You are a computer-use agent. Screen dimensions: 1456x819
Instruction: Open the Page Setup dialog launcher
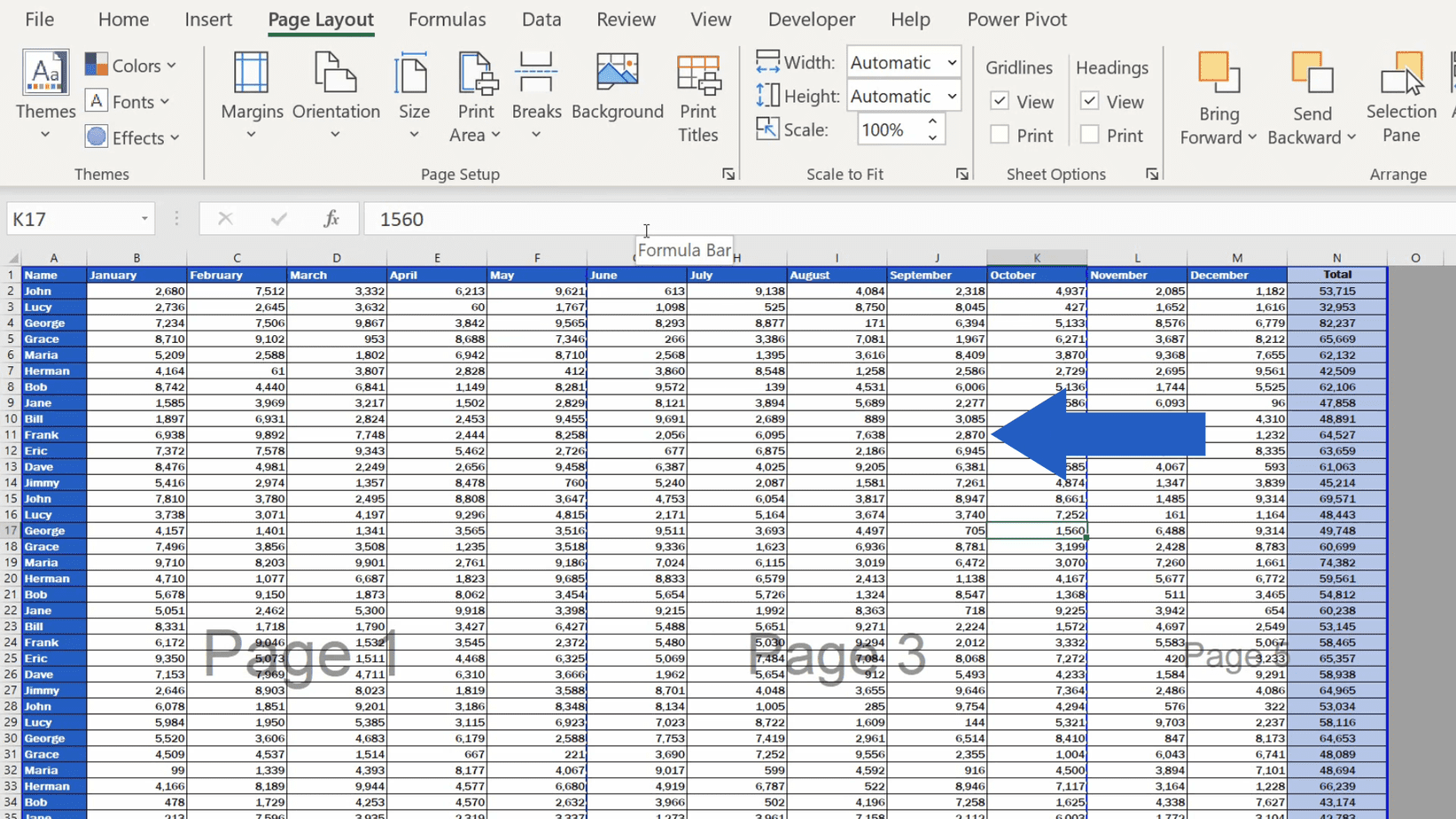tap(728, 174)
